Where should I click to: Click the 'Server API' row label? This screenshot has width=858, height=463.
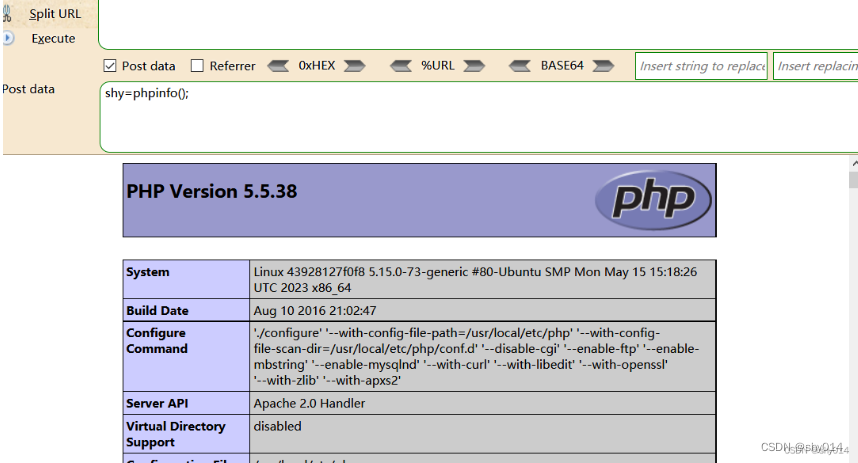click(157, 403)
